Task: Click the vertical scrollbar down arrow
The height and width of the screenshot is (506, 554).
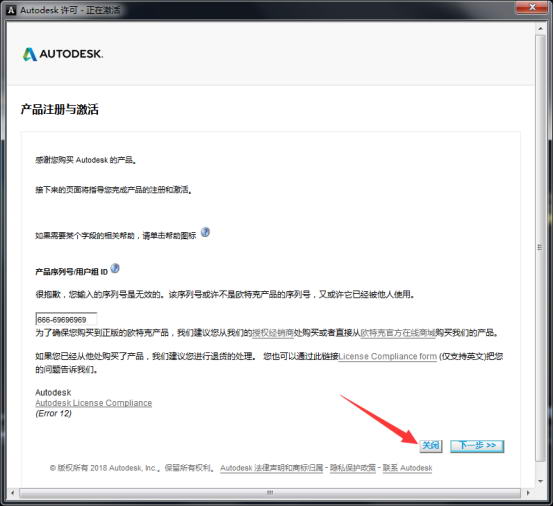Action: click(x=540, y=481)
